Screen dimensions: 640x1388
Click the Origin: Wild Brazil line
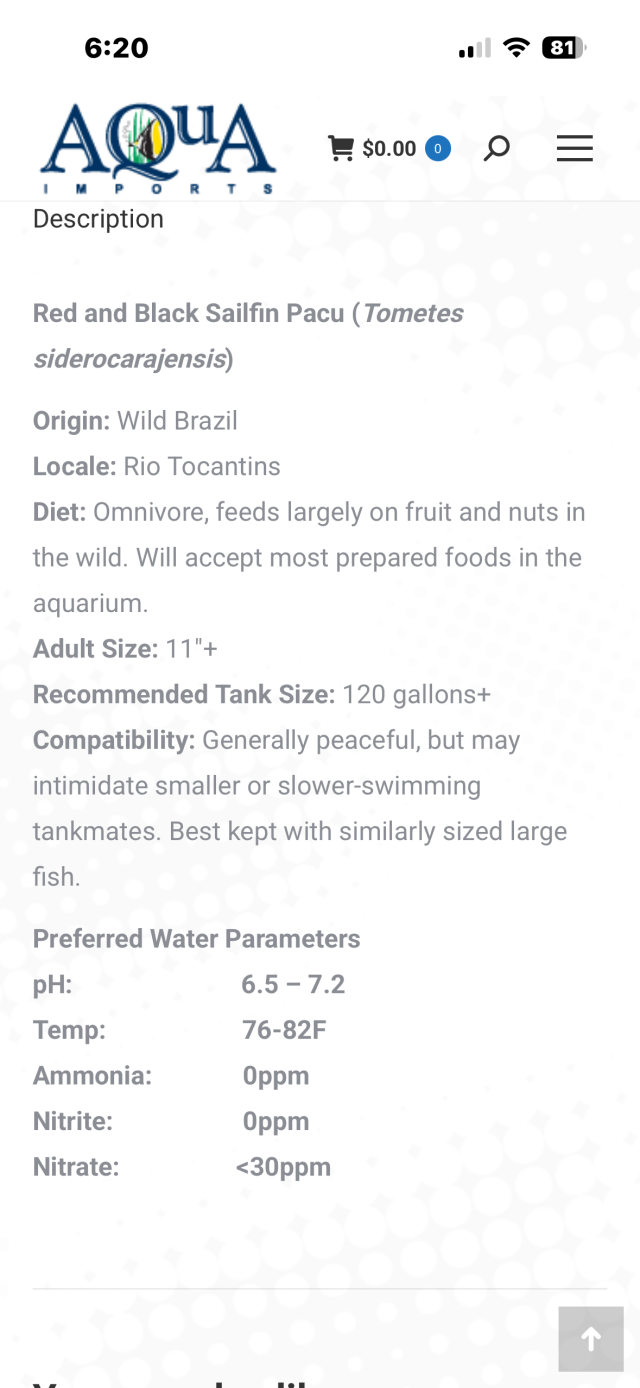point(135,420)
